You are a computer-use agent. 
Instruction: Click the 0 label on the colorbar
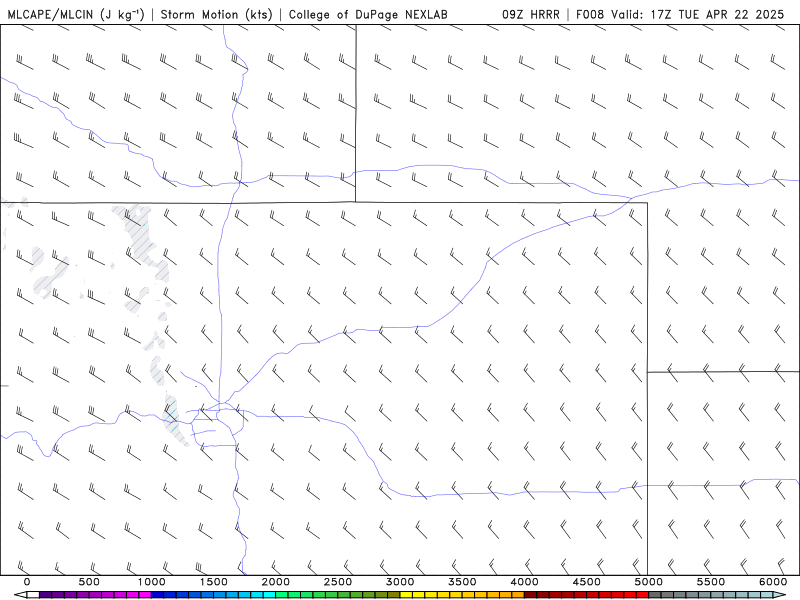click(x=27, y=582)
